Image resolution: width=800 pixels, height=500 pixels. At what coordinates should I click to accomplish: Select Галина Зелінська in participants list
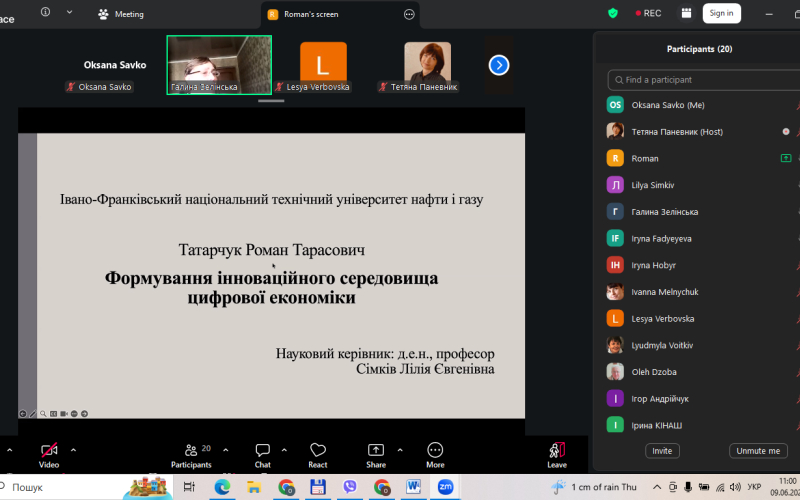(702, 212)
